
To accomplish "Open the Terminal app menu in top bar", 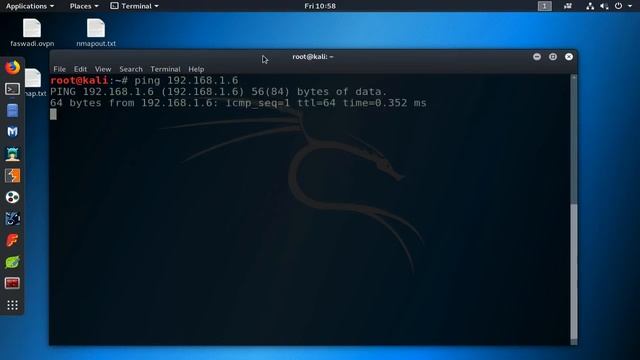I will click(134, 6).
